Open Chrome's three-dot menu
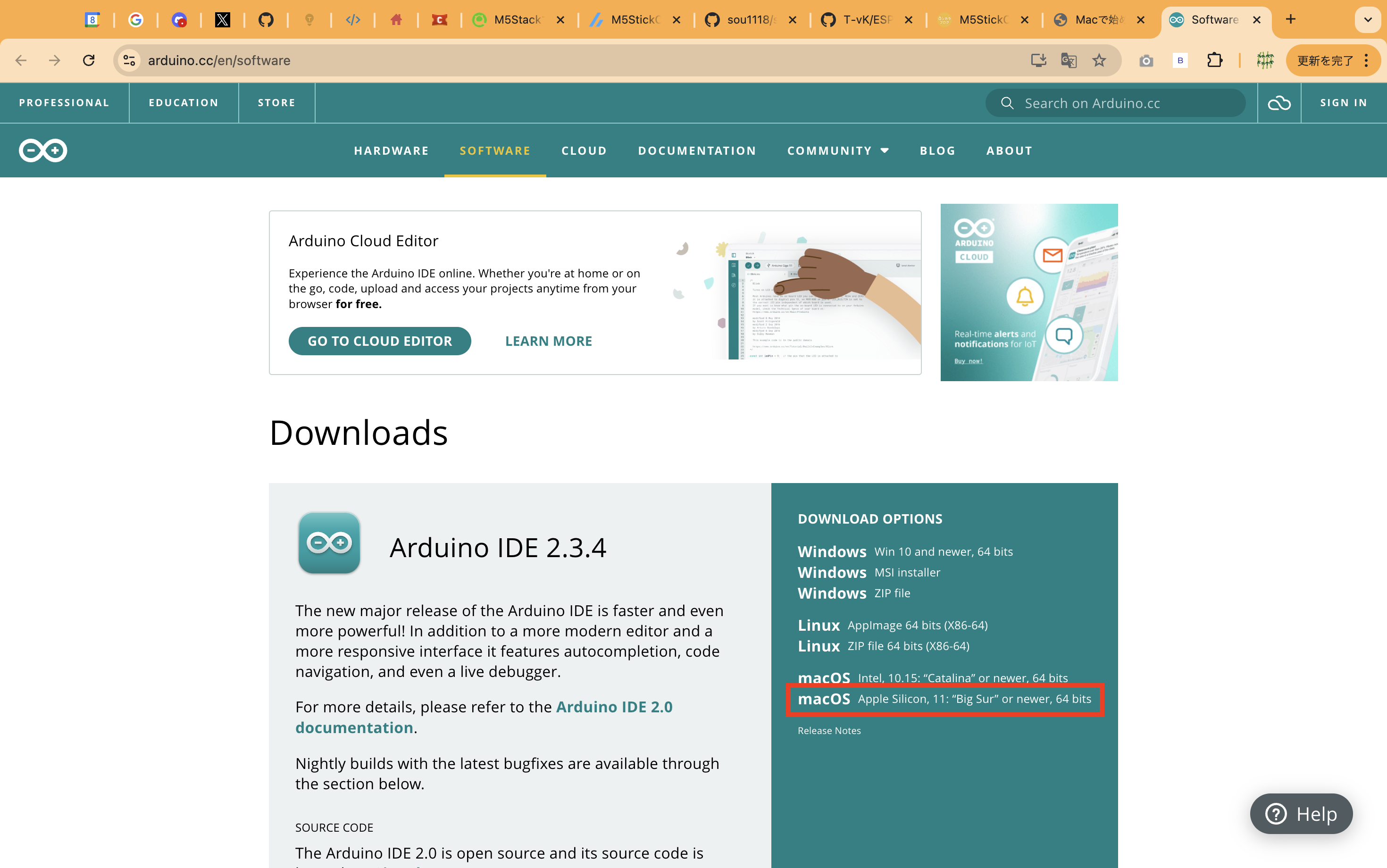Image resolution: width=1387 pixels, height=868 pixels. point(1367,60)
